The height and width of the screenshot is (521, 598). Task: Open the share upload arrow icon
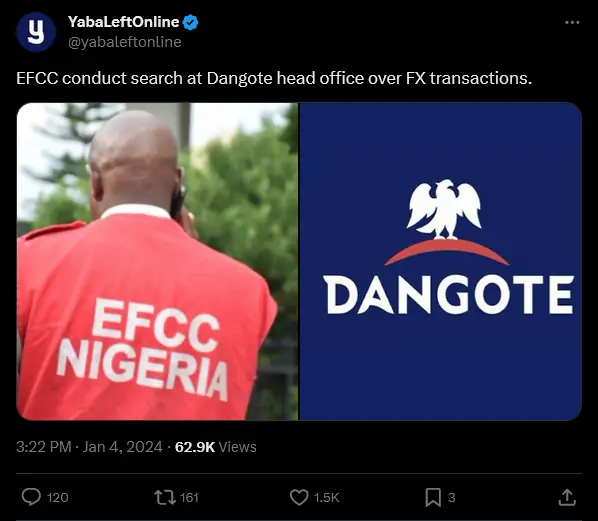click(x=567, y=497)
